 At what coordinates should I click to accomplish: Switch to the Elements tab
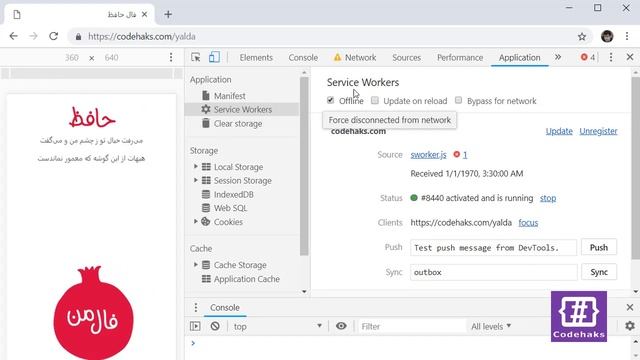click(x=256, y=58)
